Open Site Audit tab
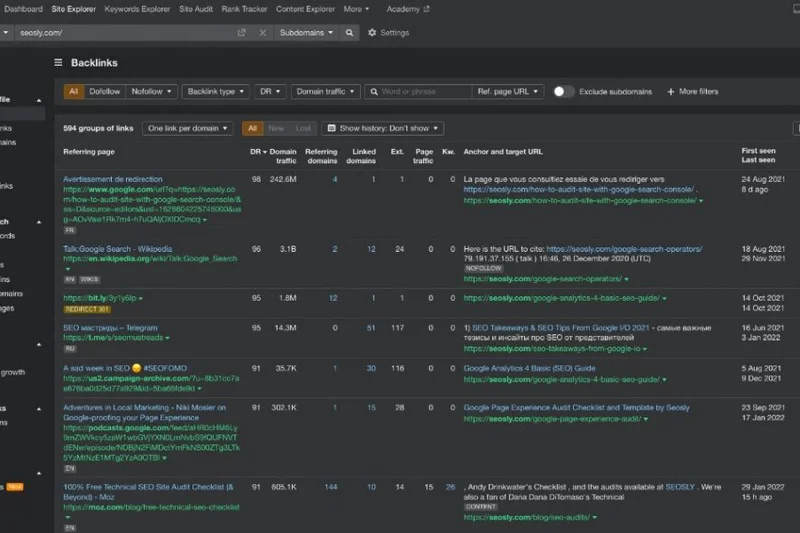 click(196, 9)
